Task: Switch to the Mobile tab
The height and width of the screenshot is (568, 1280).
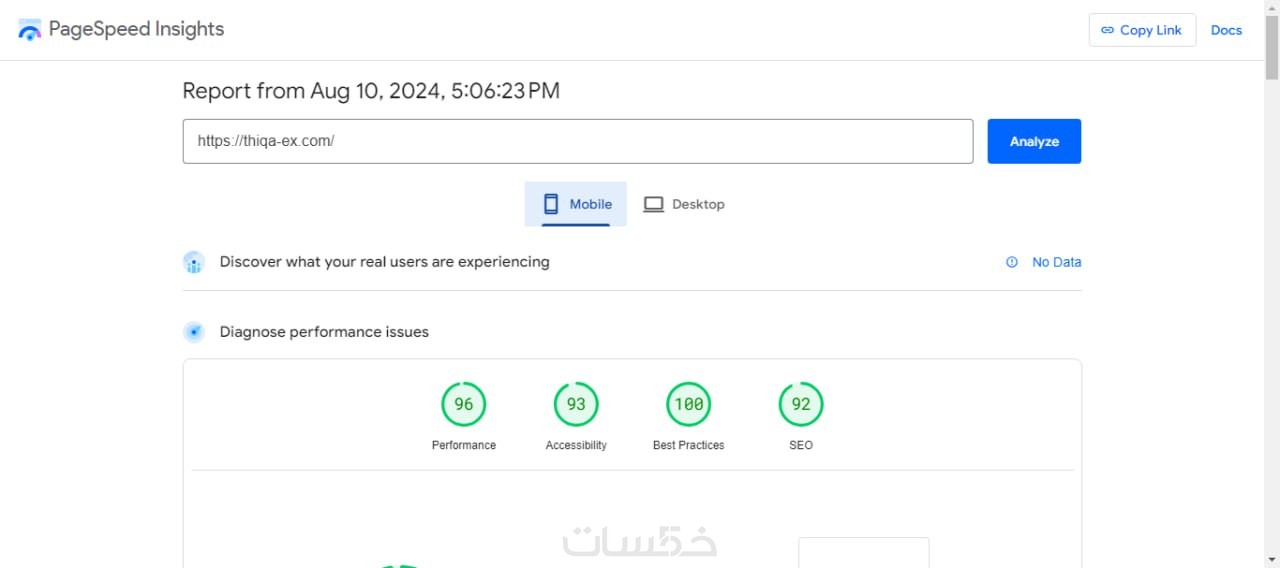Action: pyautogui.click(x=576, y=204)
